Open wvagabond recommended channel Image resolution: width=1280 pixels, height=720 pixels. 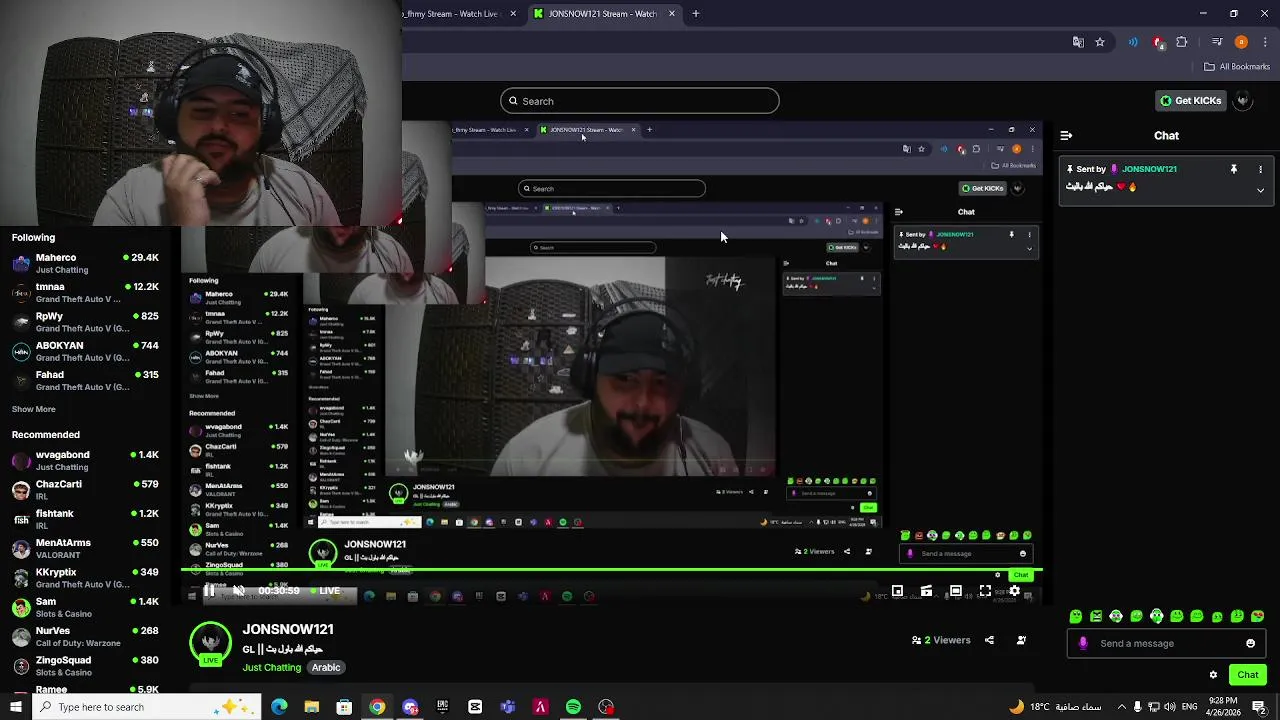[85, 460]
